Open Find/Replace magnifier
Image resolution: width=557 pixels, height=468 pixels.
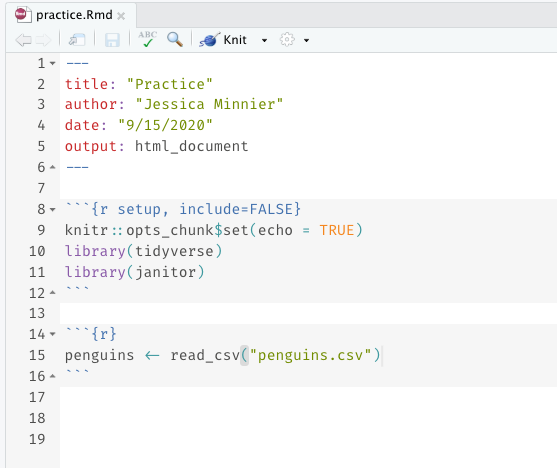click(x=175, y=39)
